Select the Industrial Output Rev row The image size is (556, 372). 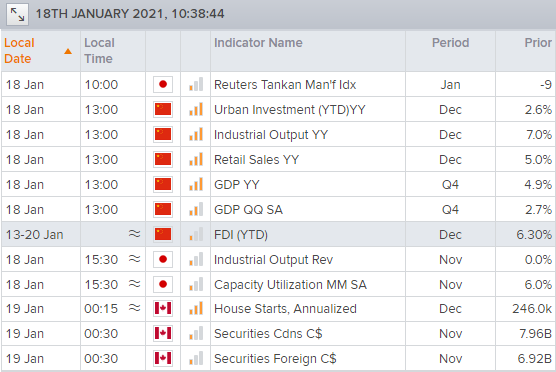(x=278, y=260)
